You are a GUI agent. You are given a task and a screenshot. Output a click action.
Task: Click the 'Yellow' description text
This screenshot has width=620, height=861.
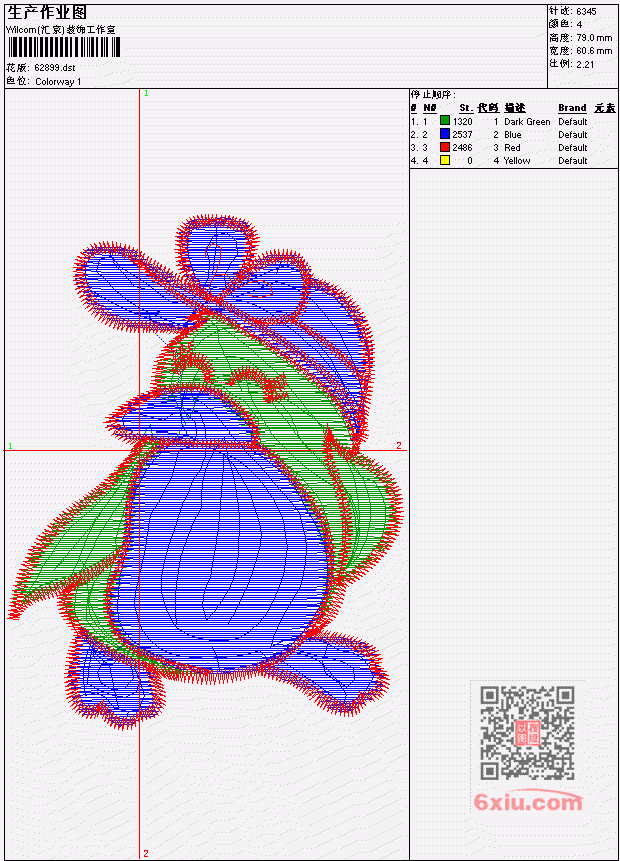click(x=517, y=161)
